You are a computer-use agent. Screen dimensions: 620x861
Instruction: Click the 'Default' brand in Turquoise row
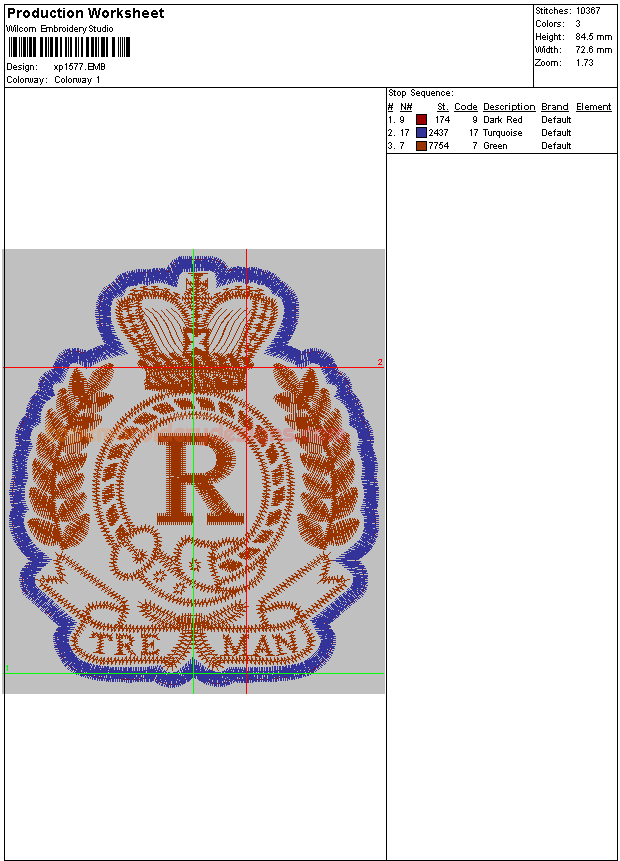click(x=556, y=133)
